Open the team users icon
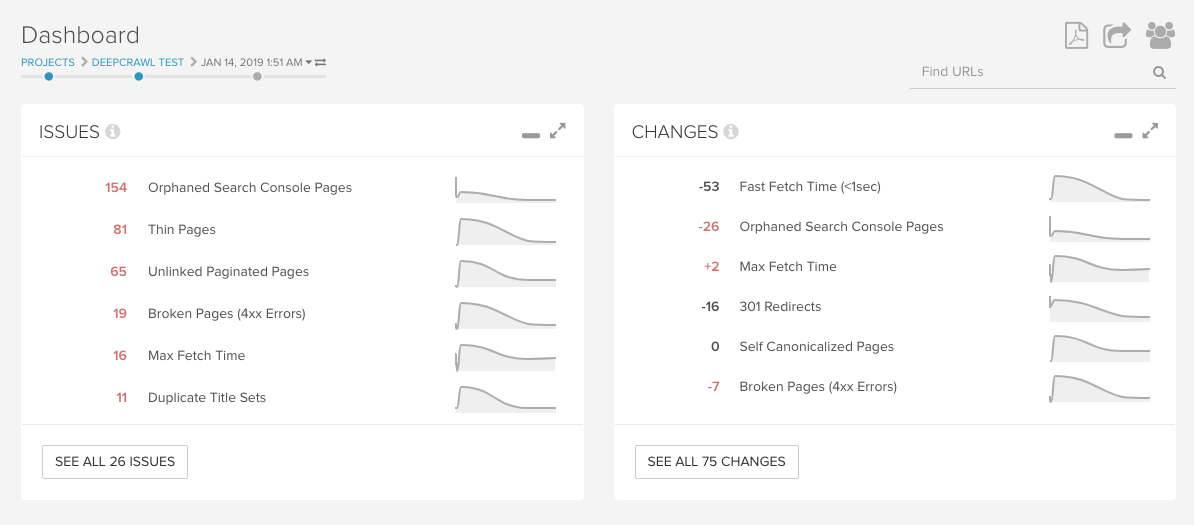 pyautogui.click(x=1160, y=35)
